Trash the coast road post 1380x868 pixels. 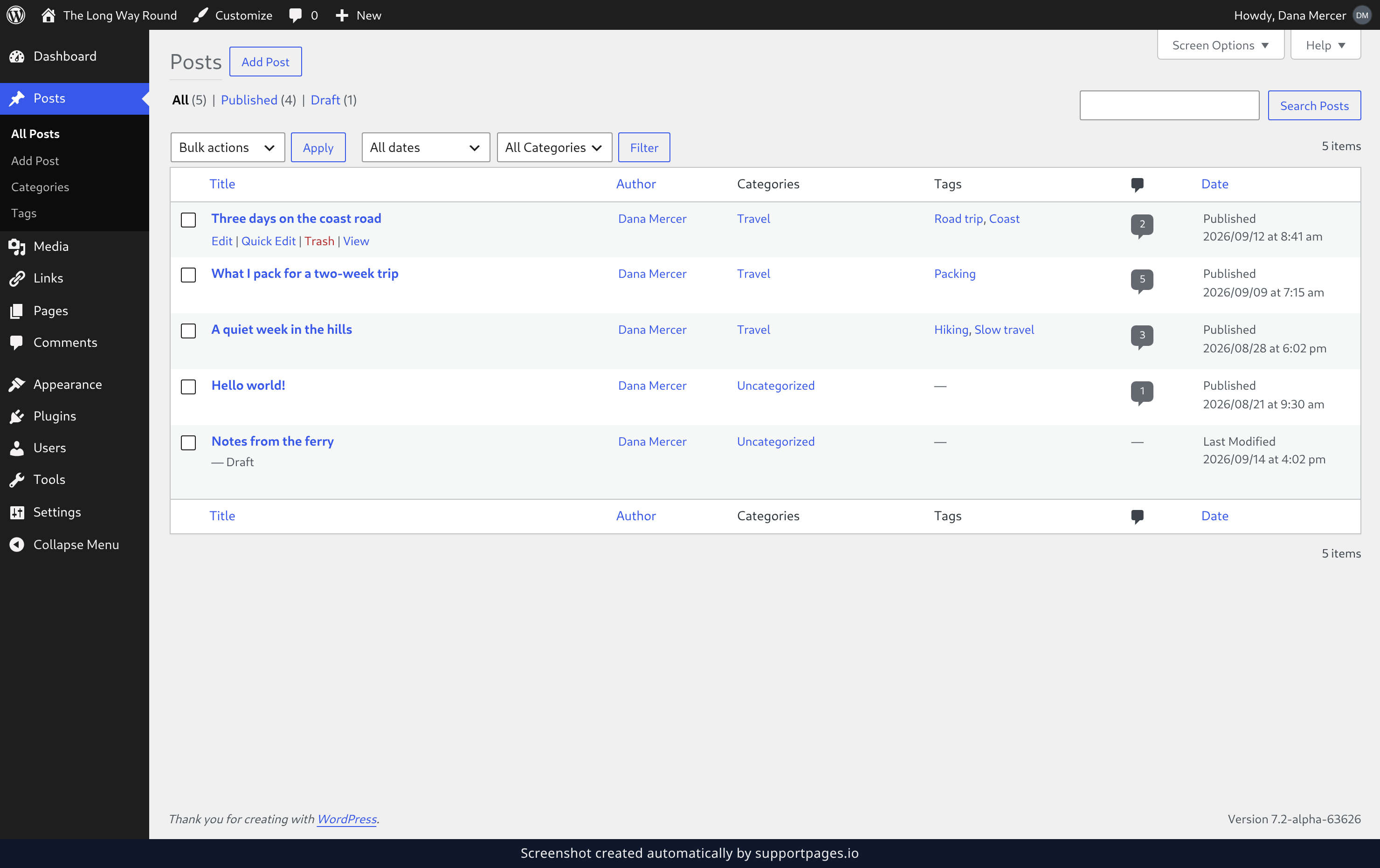(319, 241)
